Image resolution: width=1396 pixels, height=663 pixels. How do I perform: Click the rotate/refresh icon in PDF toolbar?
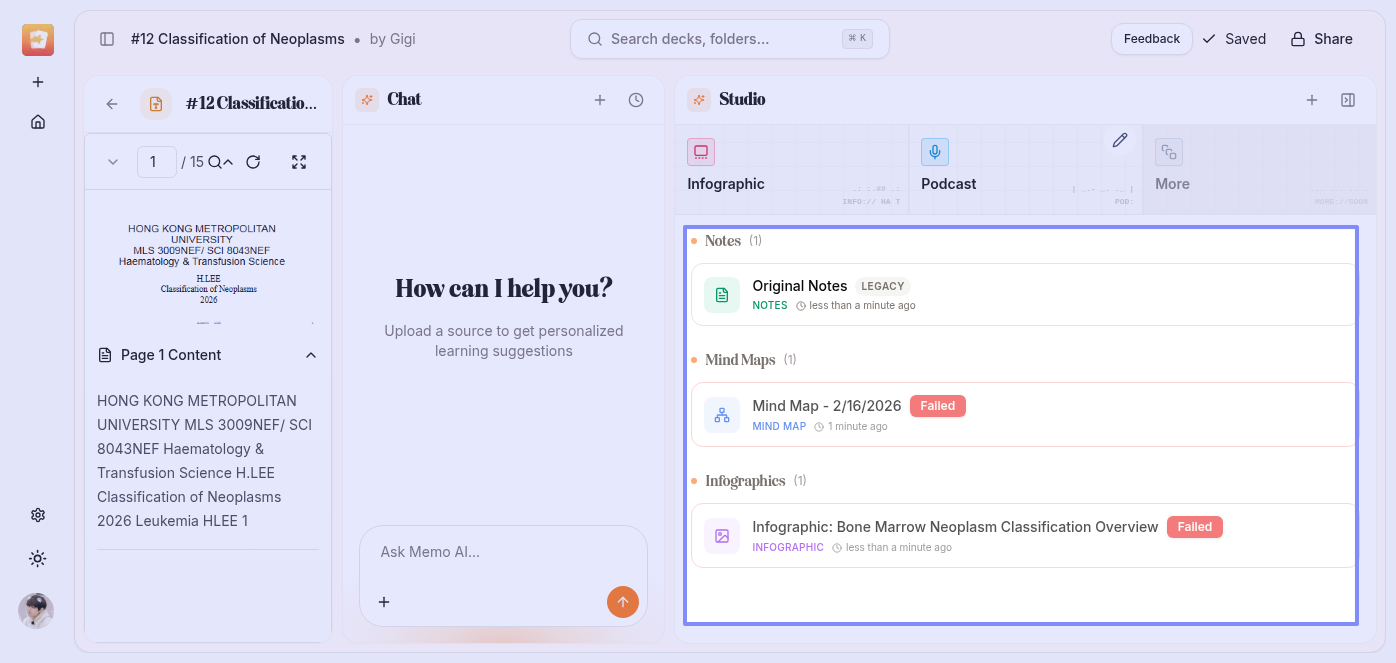(x=253, y=162)
